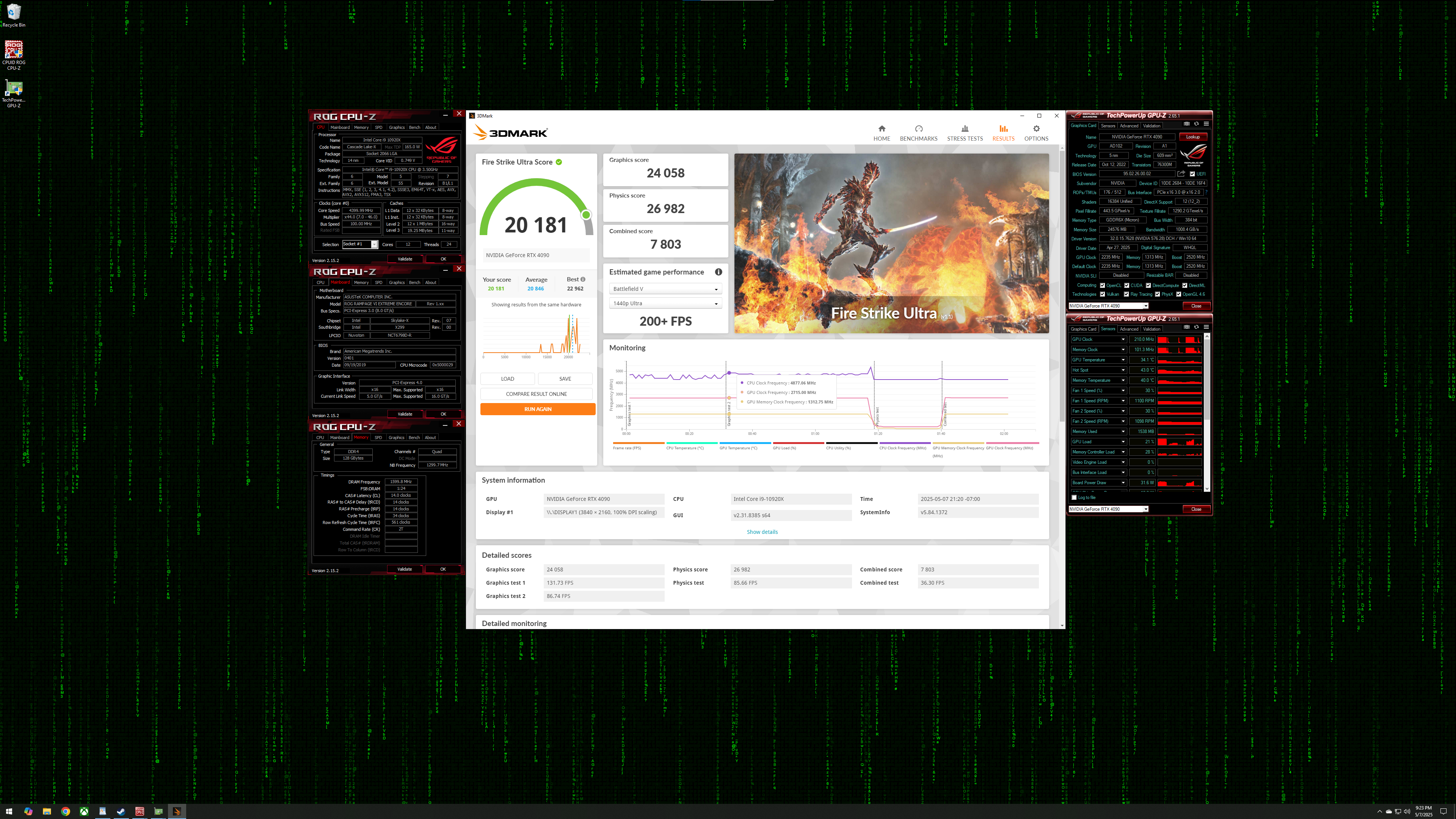This screenshot has height=819, width=1456.
Task: Toggle the CUDA checkbox in GPU-Z
Action: pyautogui.click(x=1127, y=286)
